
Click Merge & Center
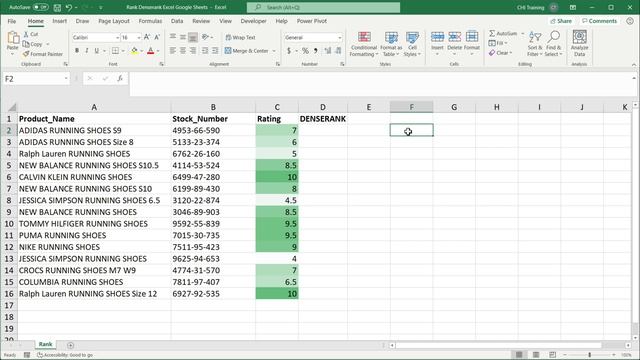tap(247, 51)
